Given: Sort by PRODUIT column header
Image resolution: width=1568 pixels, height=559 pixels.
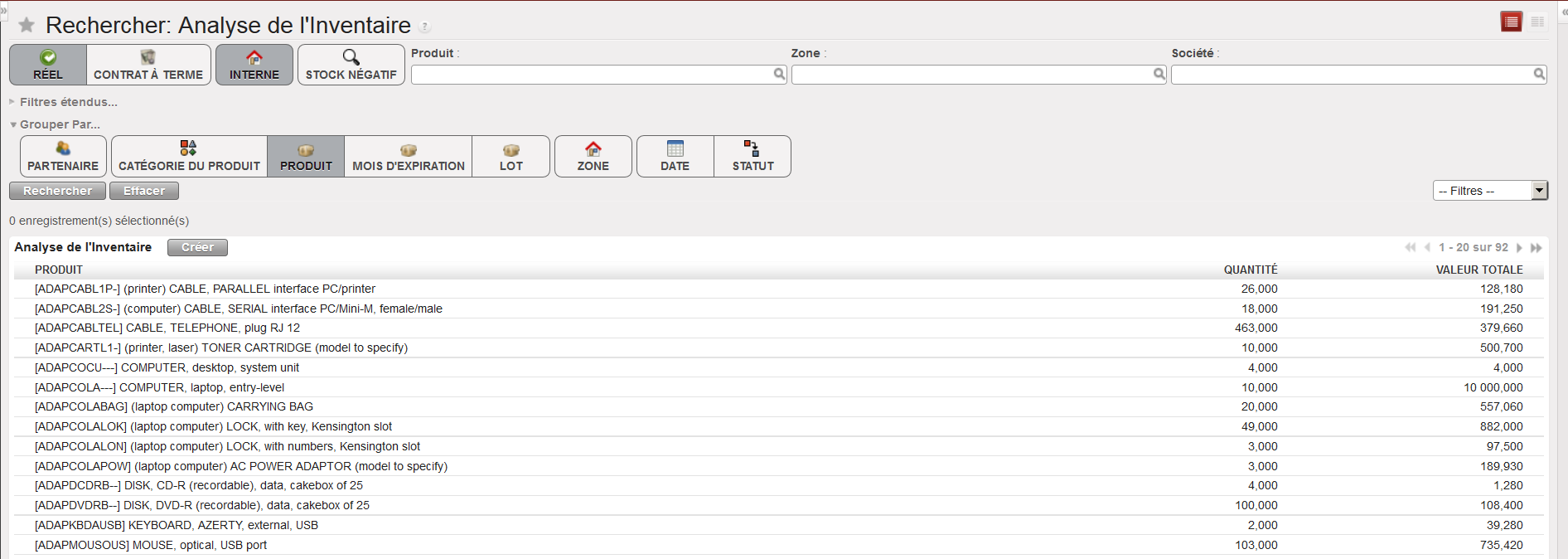Looking at the screenshot, I should tap(59, 270).
